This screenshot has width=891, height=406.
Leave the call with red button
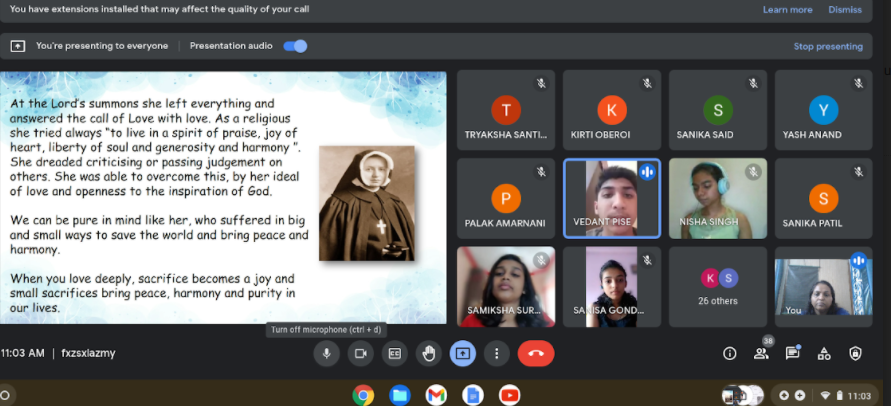pyautogui.click(x=535, y=353)
